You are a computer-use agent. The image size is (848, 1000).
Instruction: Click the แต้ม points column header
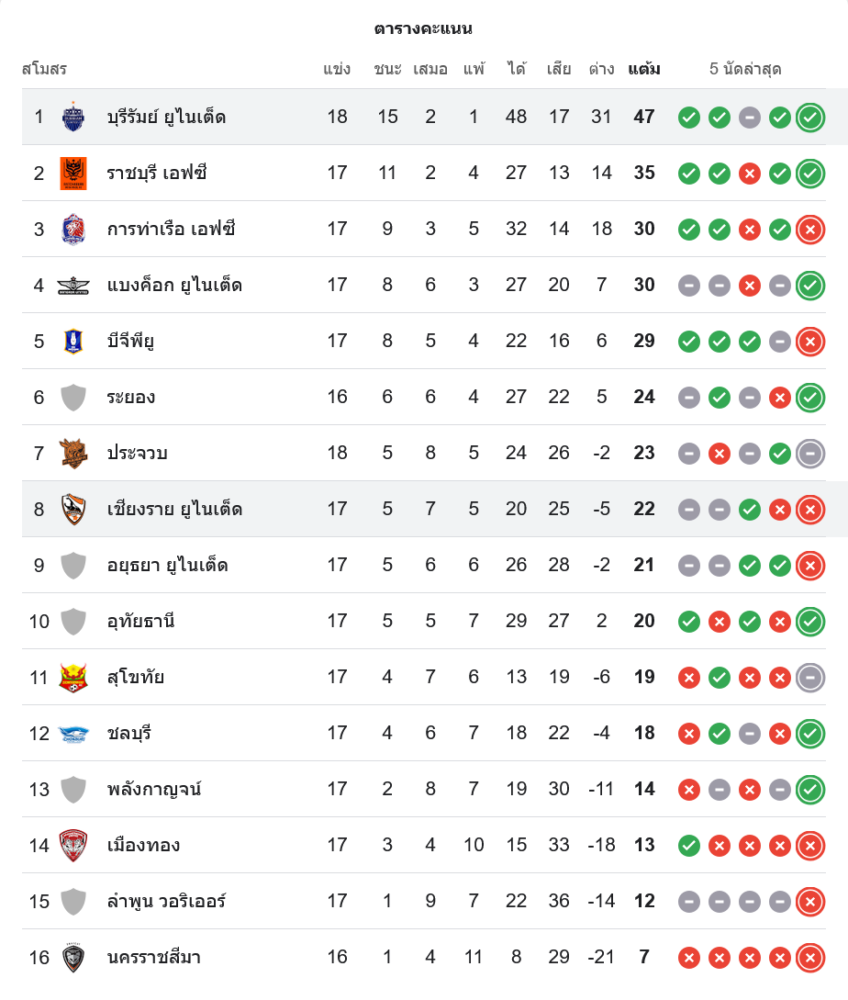(644, 69)
